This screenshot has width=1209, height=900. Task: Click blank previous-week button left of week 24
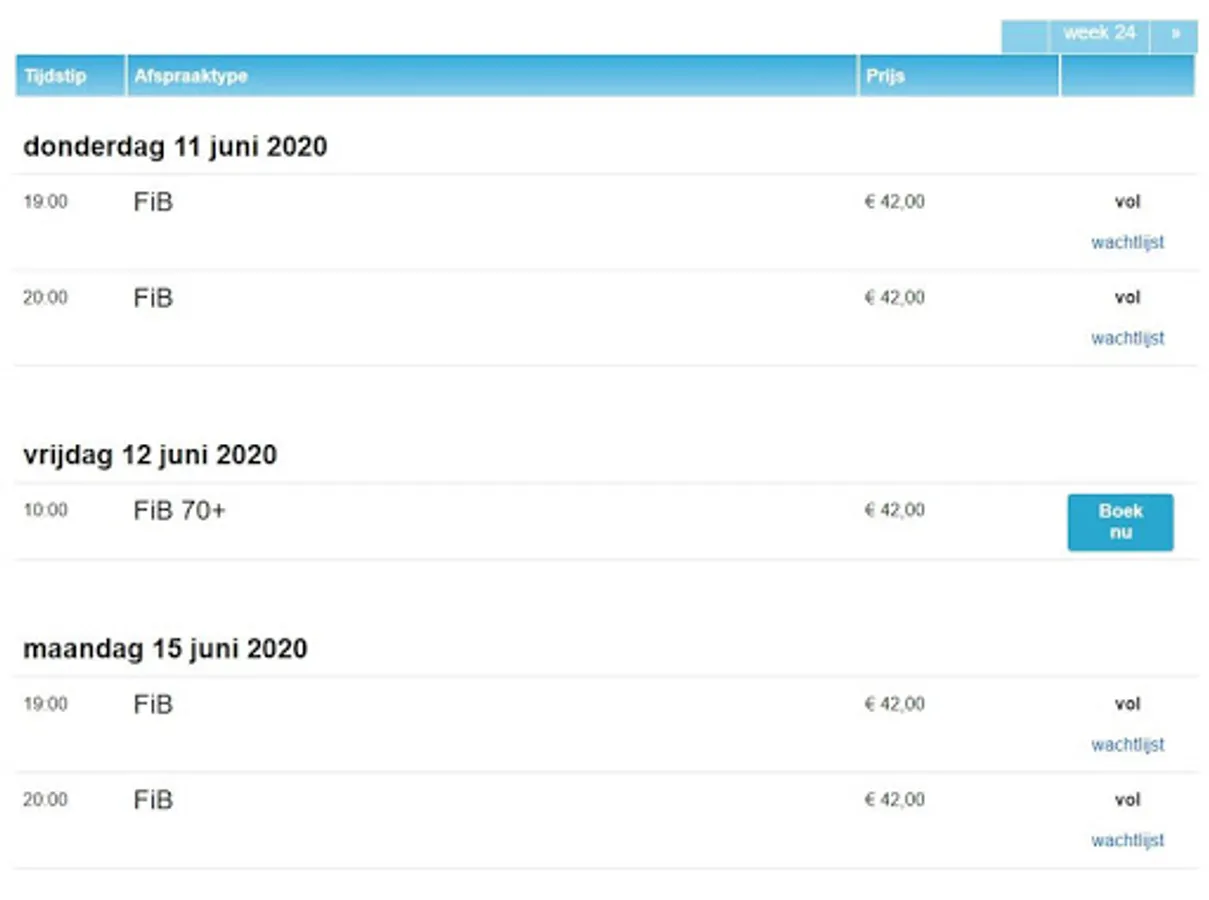(x=1024, y=36)
